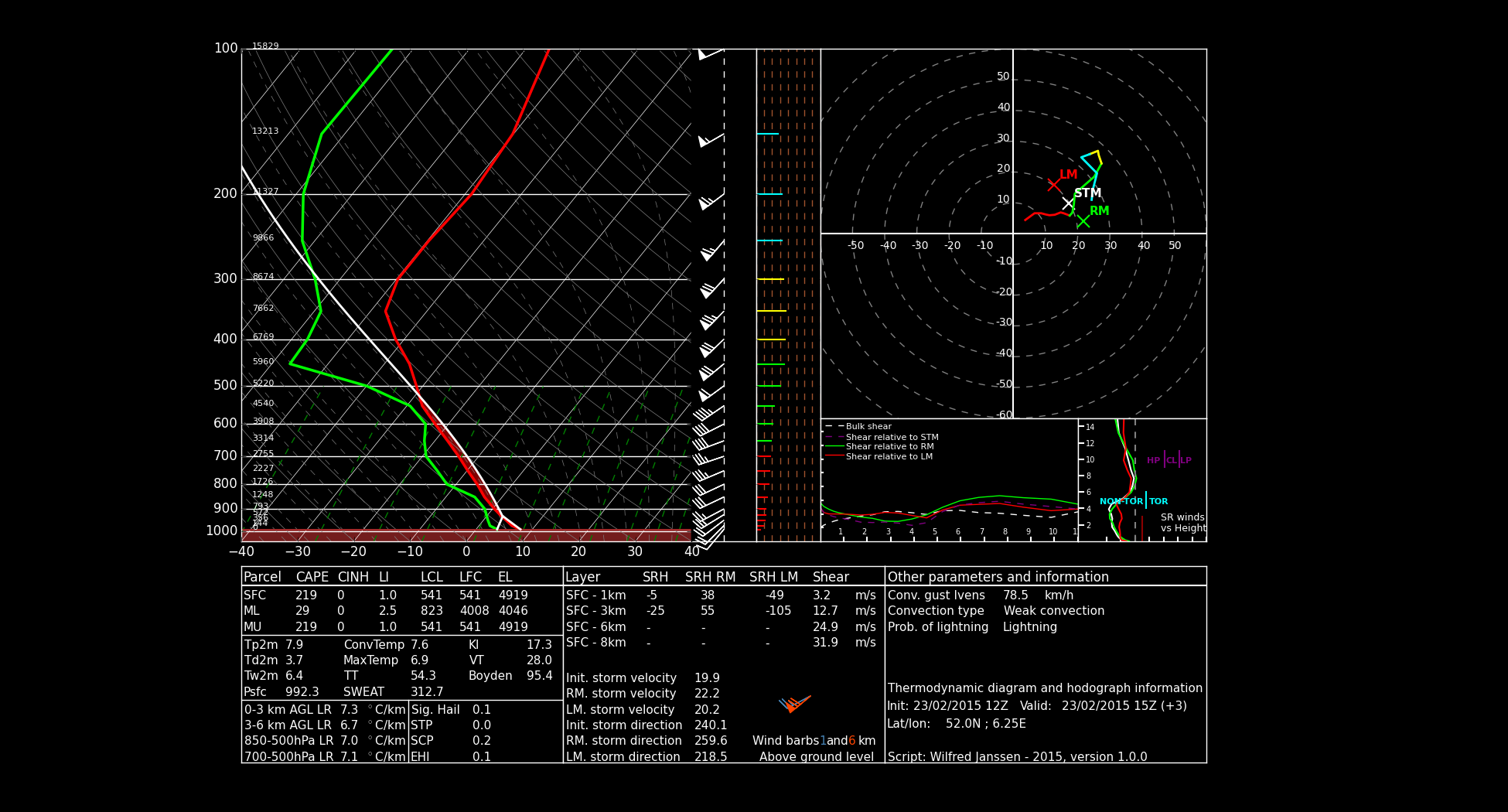
Task: Click the wind barb at the 100 hPa level
Action: point(711,53)
